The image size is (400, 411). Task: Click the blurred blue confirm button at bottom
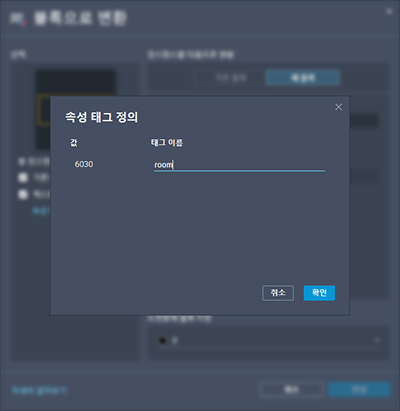click(359, 389)
